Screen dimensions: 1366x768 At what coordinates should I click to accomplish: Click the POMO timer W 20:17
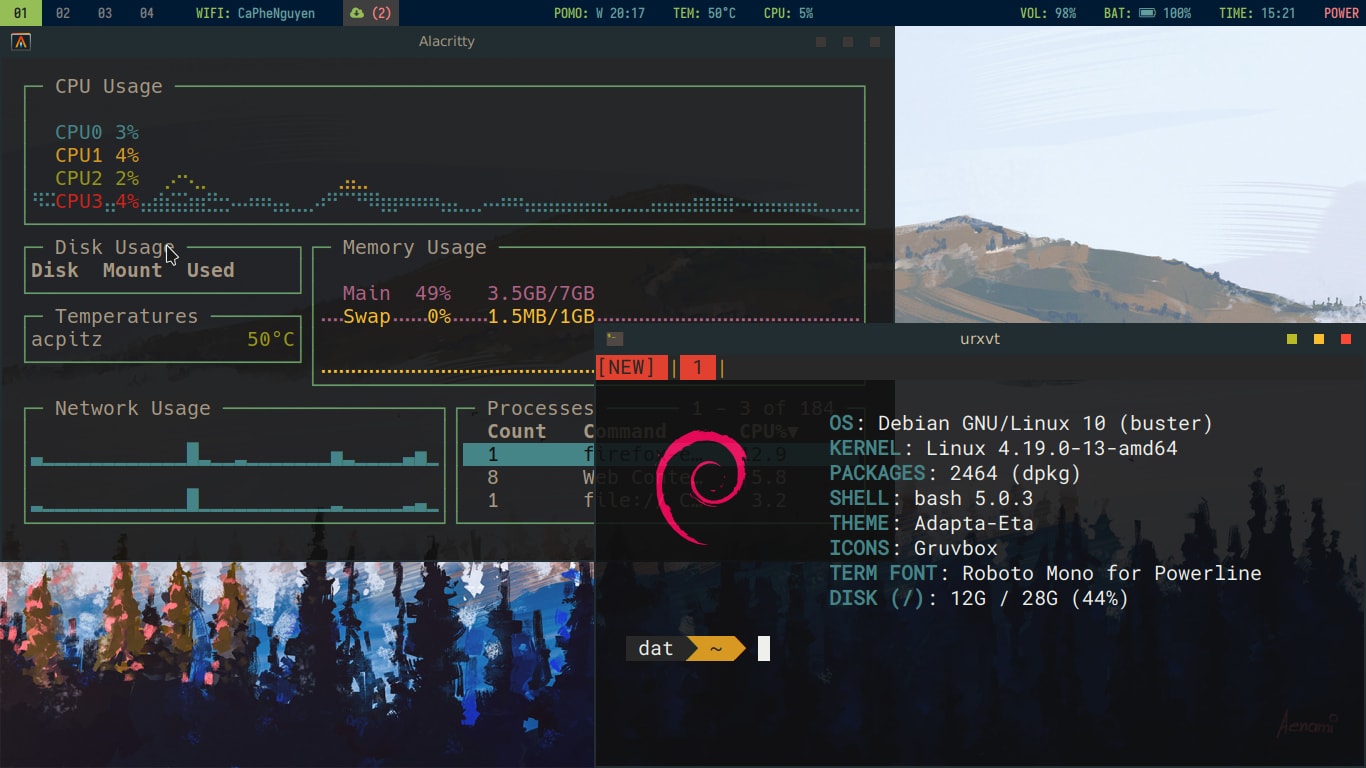pyautogui.click(x=599, y=13)
